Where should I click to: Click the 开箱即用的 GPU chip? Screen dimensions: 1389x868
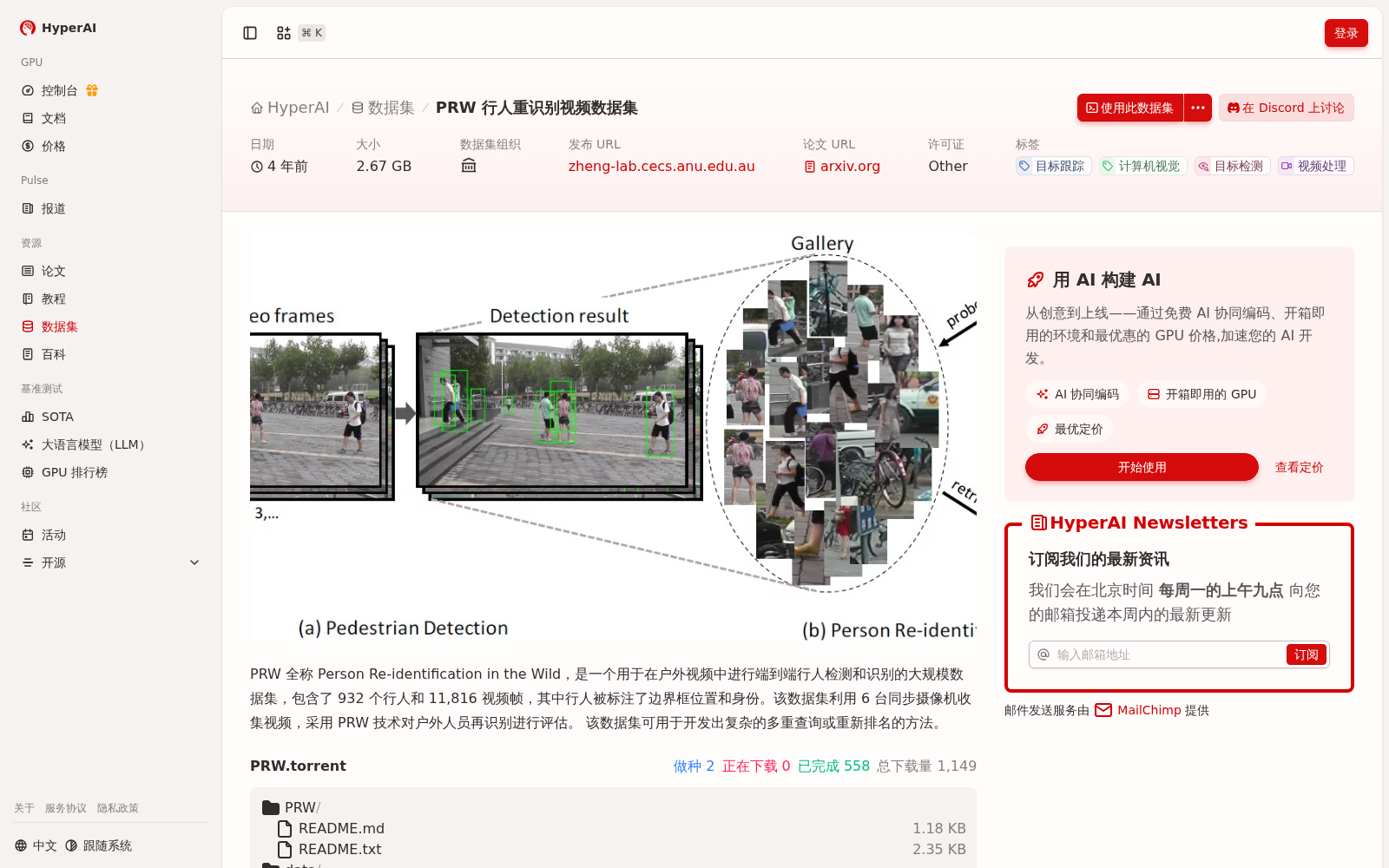[1201, 394]
